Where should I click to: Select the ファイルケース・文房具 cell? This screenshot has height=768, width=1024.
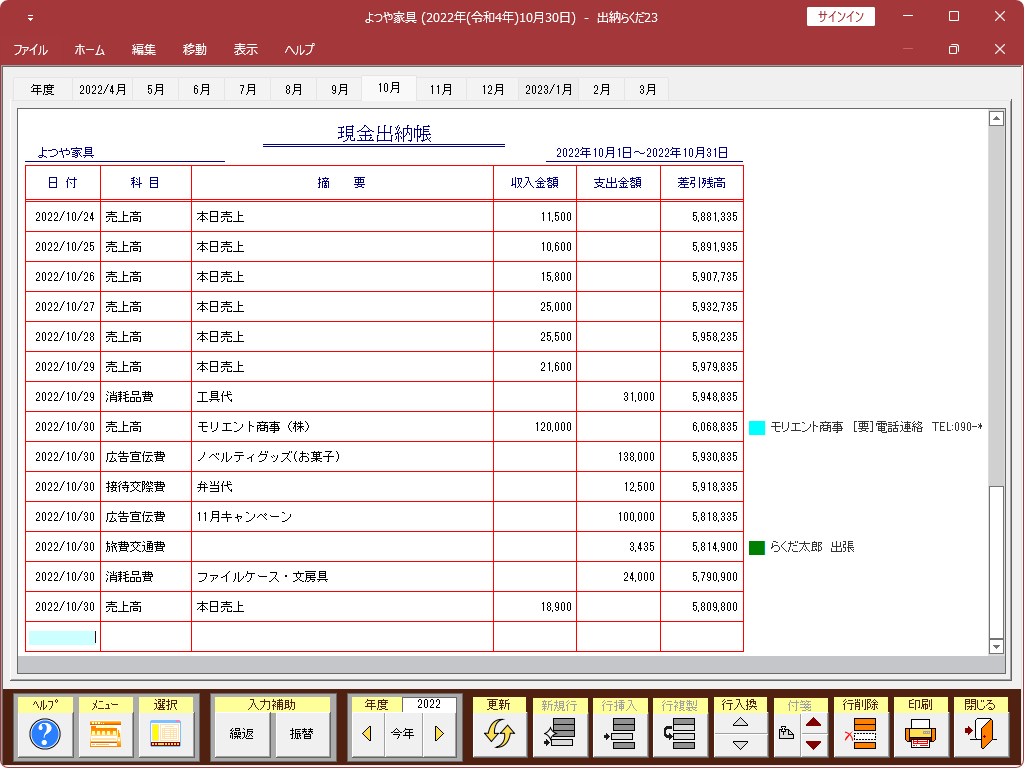click(342, 577)
